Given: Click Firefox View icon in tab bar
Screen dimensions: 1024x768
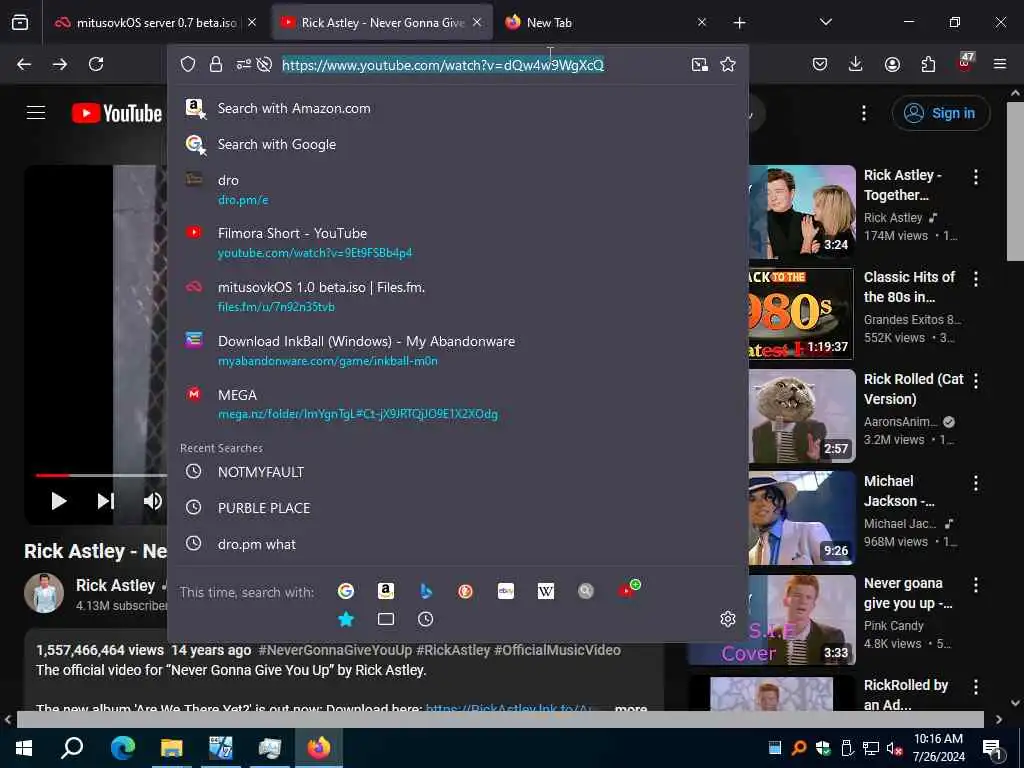Looking at the screenshot, I should pyautogui.click(x=20, y=22).
